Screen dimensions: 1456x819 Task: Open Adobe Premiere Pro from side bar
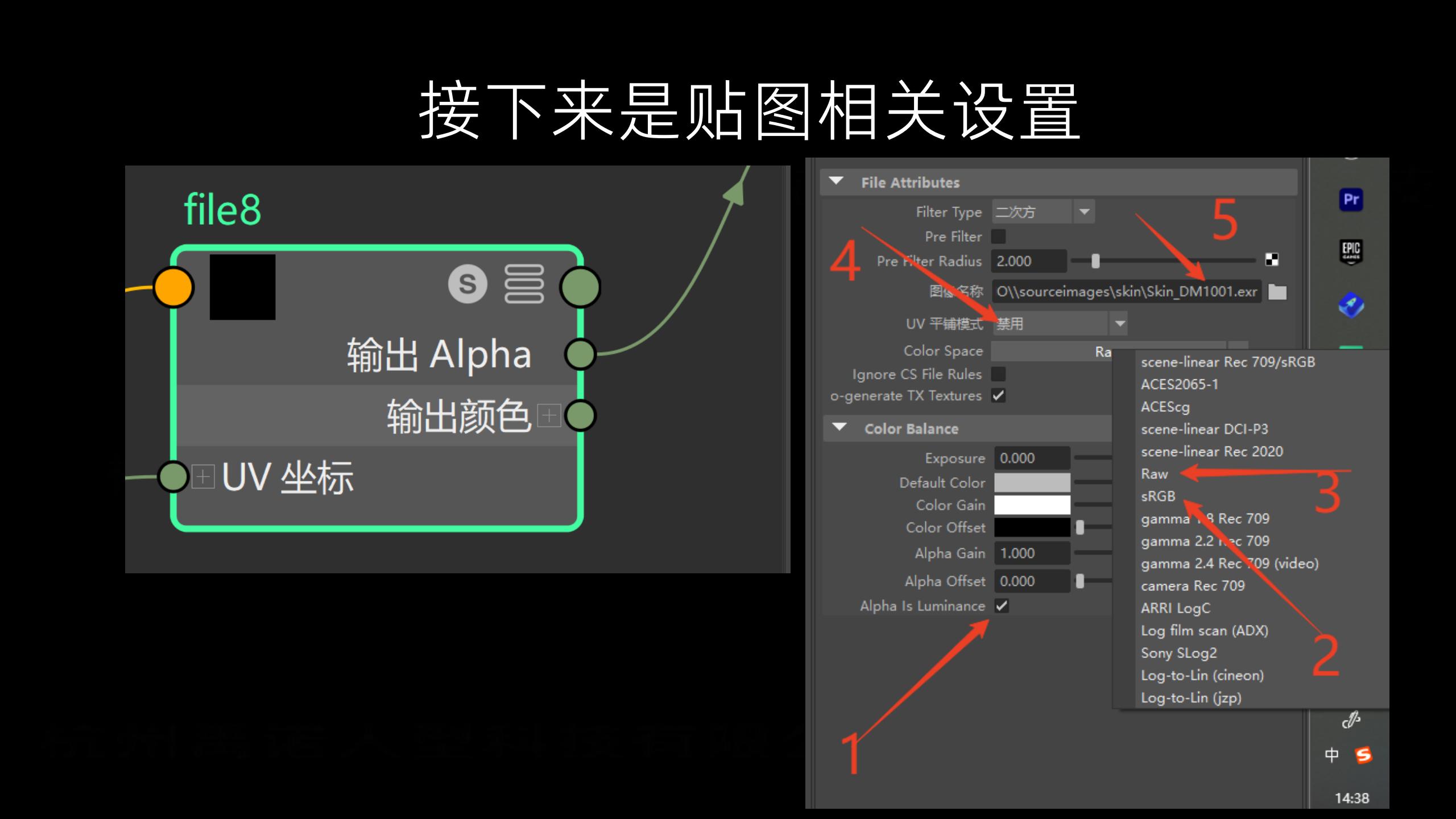[1351, 199]
